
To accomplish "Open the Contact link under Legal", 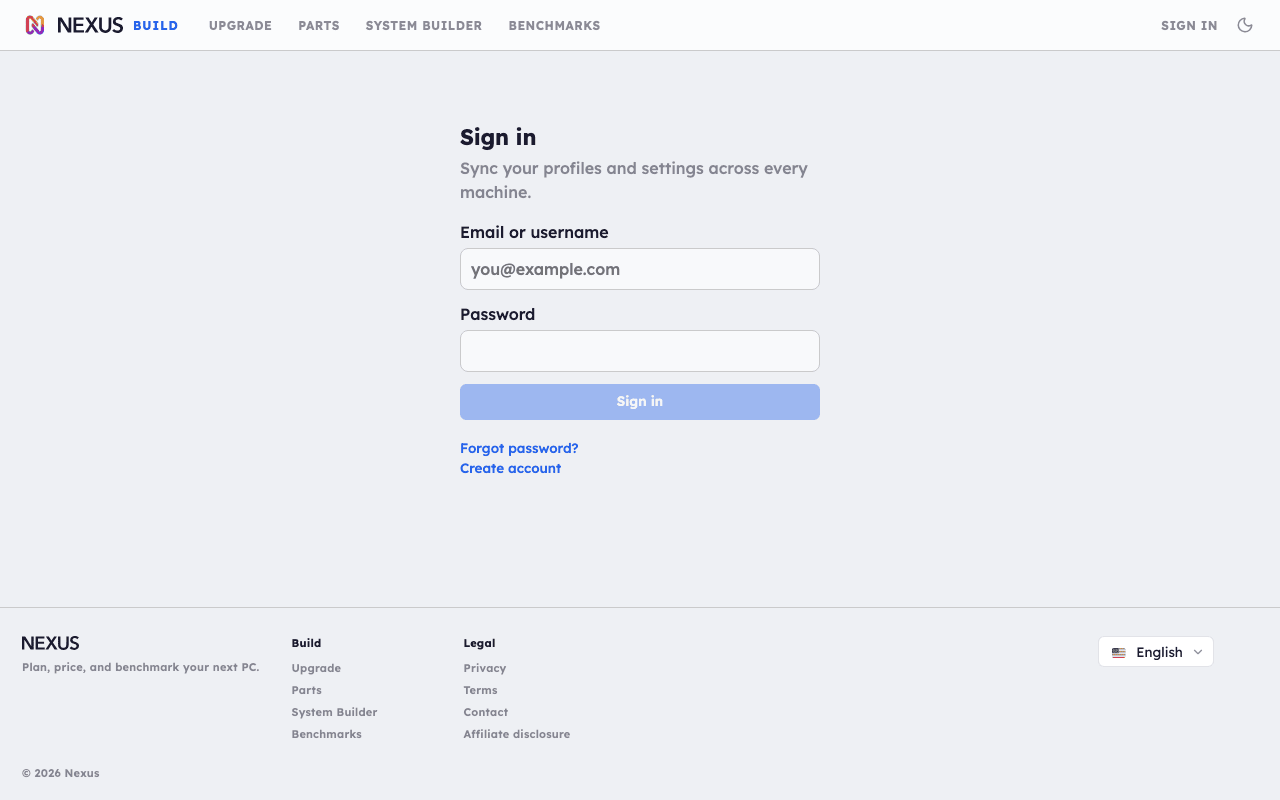I will tap(486, 712).
